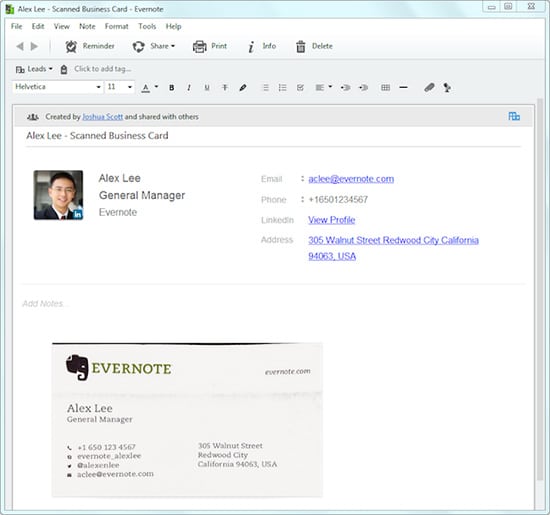Click the microphone audio record icon
550x515 pixels.
[447, 88]
